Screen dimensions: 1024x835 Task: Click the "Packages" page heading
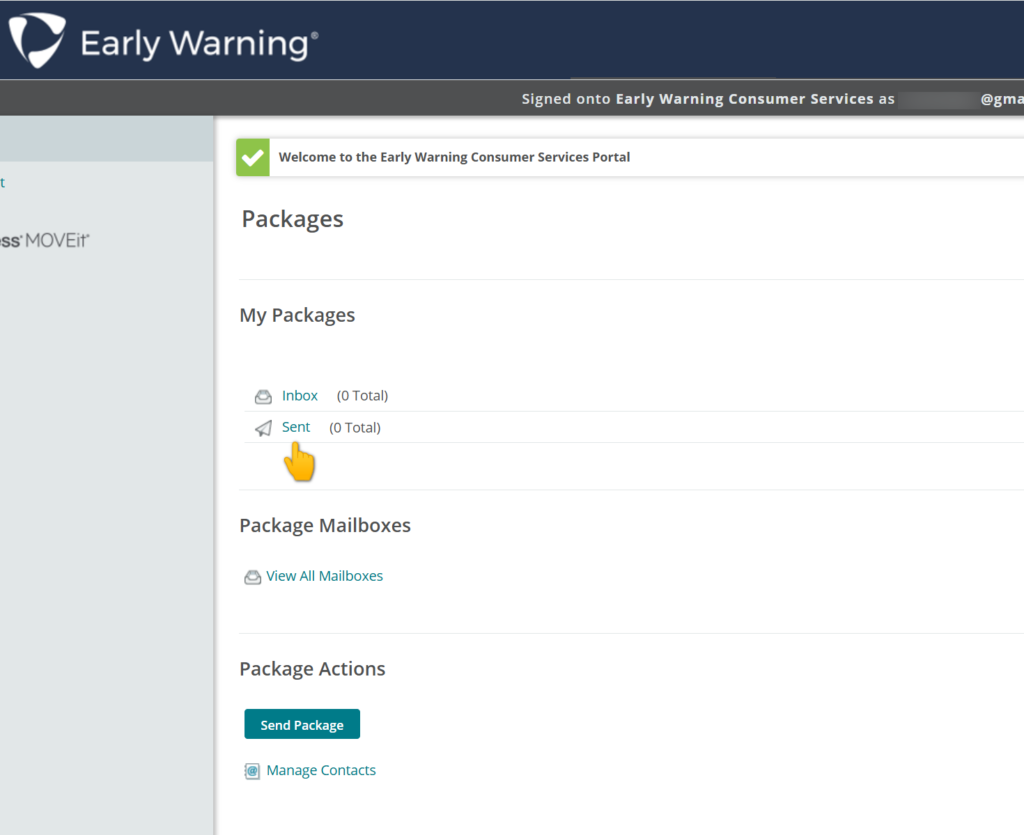292,219
